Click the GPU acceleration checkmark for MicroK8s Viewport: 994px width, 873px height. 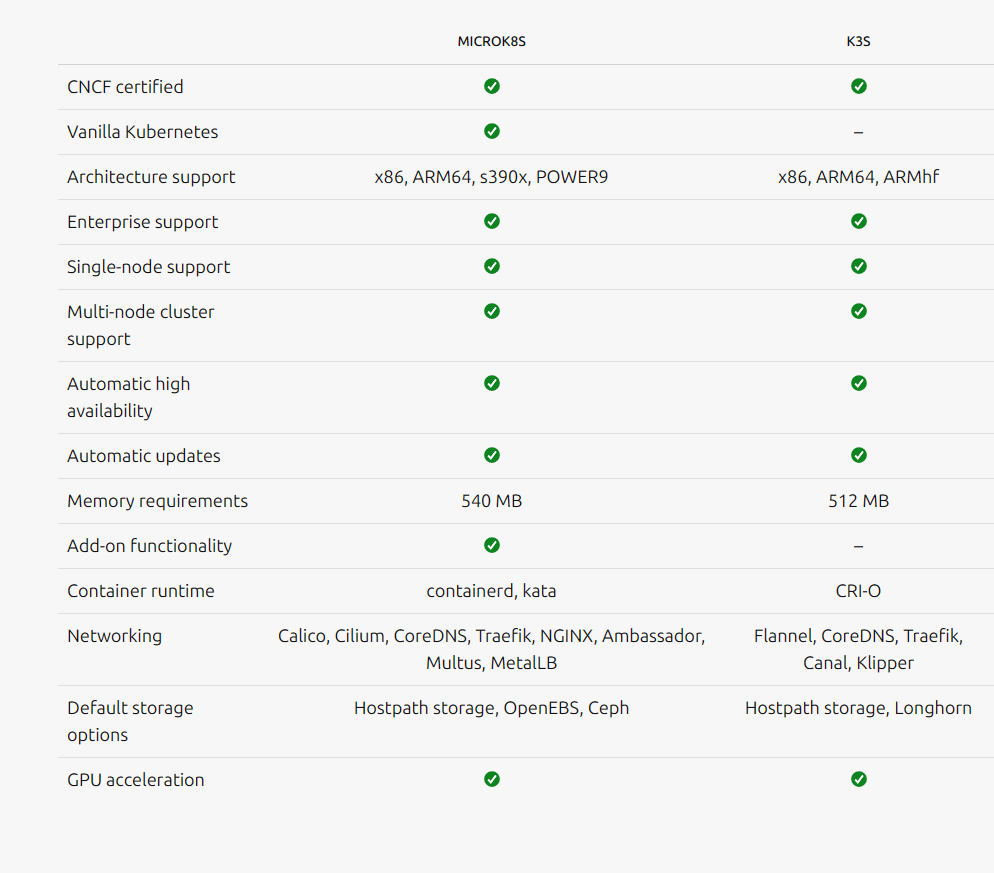point(491,779)
